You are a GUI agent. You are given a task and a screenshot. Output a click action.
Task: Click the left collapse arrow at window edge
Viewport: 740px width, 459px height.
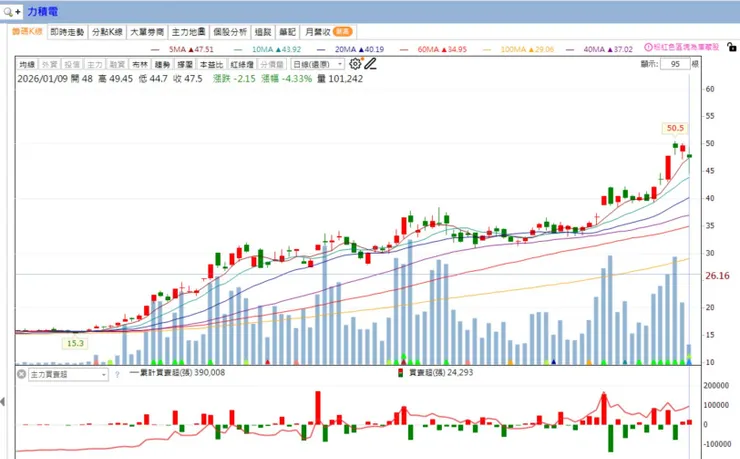[3, 401]
